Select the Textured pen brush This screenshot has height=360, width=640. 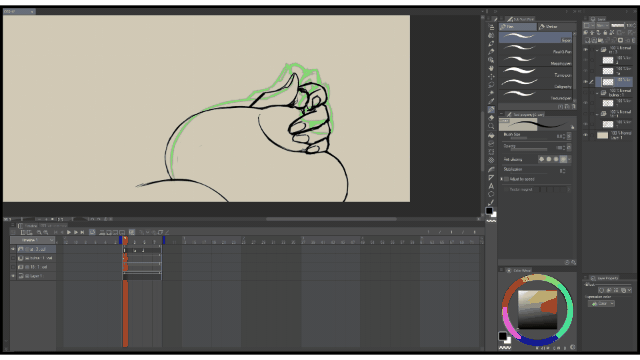point(535,95)
